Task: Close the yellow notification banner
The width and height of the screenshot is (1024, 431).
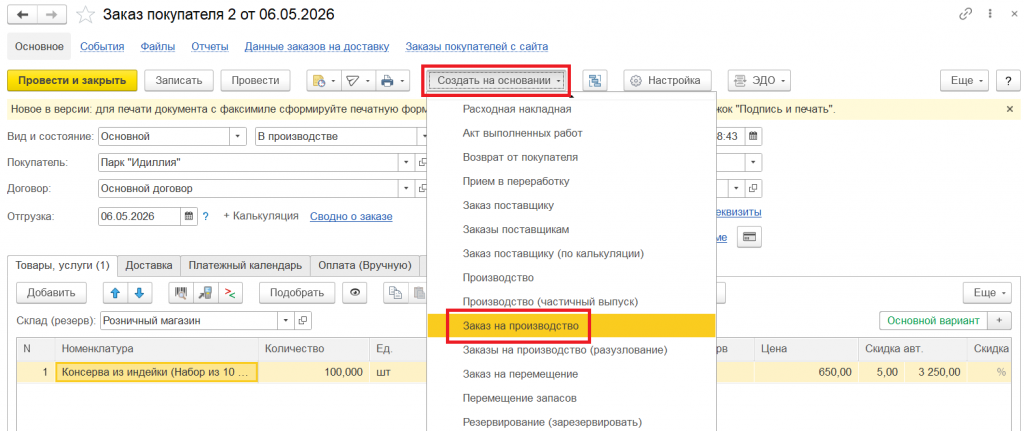Action: pyautogui.click(x=1010, y=109)
